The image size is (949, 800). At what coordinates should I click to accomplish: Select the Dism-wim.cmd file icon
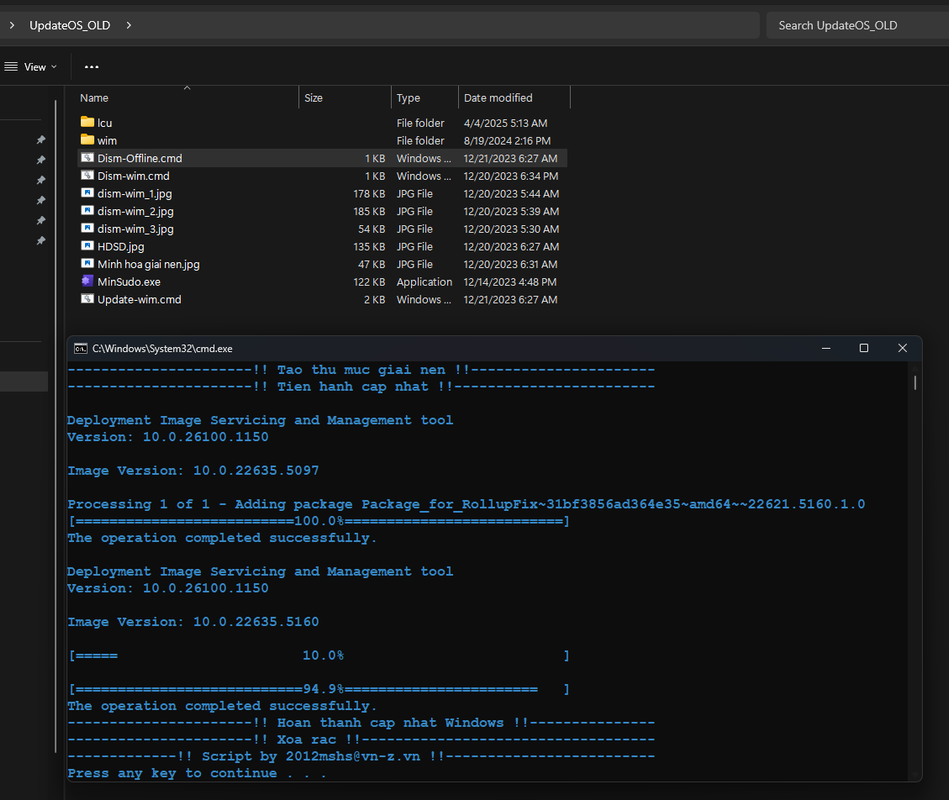[87, 175]
